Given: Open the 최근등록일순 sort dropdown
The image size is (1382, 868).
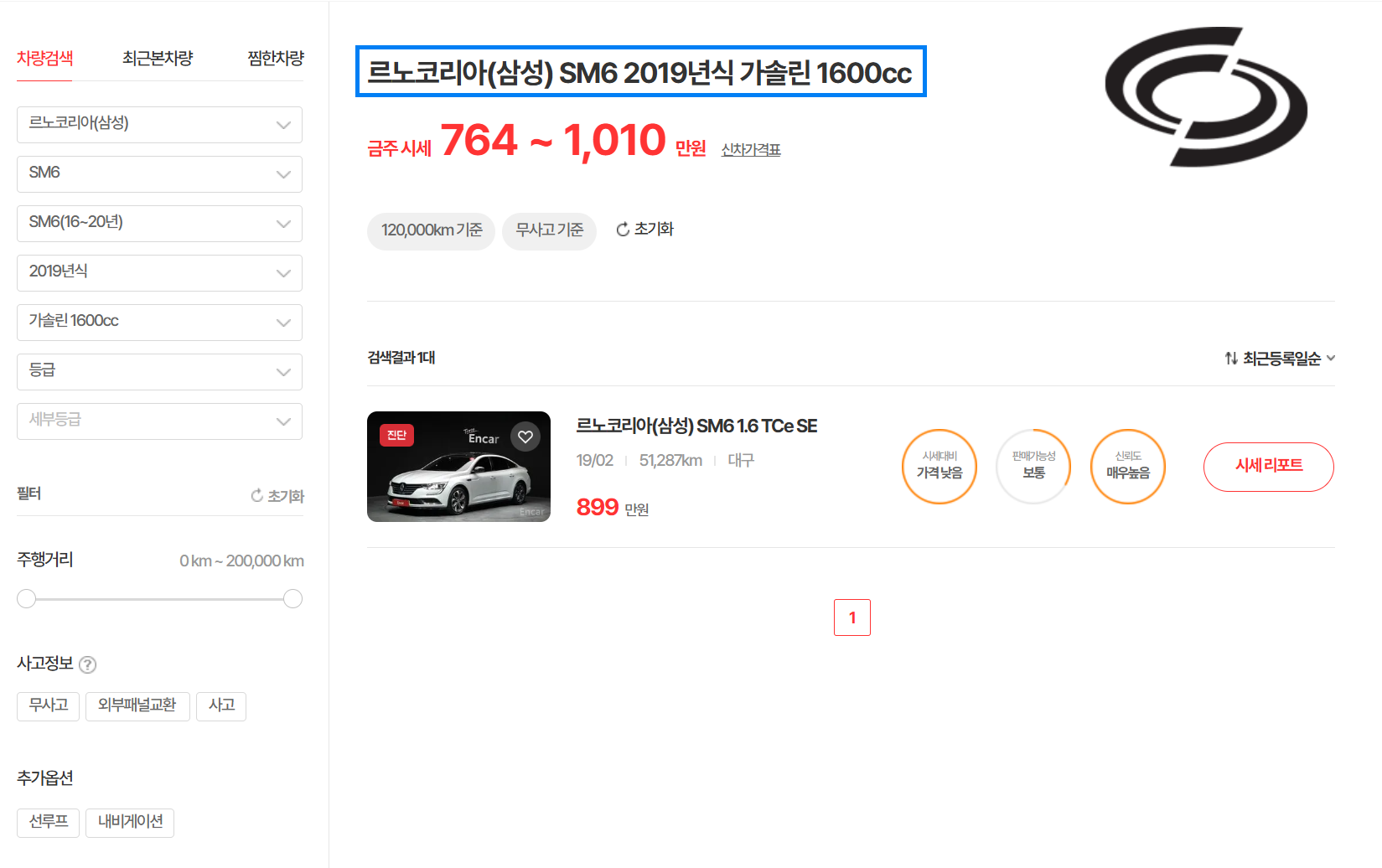Looking at the screenshot, I should pyautogui.click(x=1280, y=359).
